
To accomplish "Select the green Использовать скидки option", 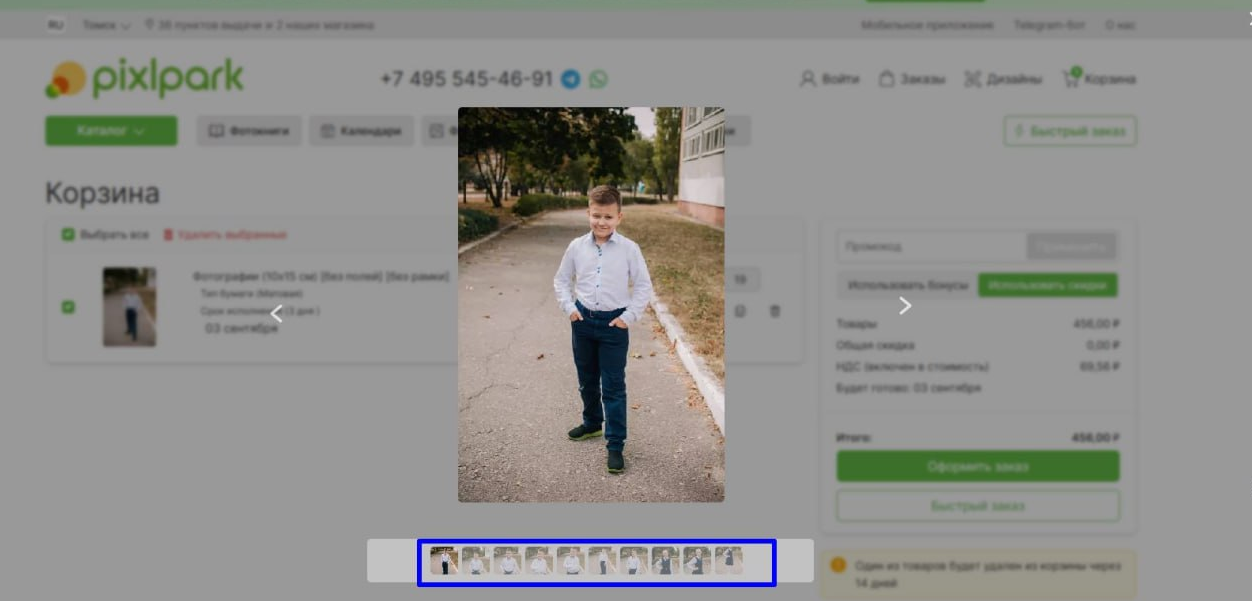I will pyautogui.click(x=1048, y=285).
